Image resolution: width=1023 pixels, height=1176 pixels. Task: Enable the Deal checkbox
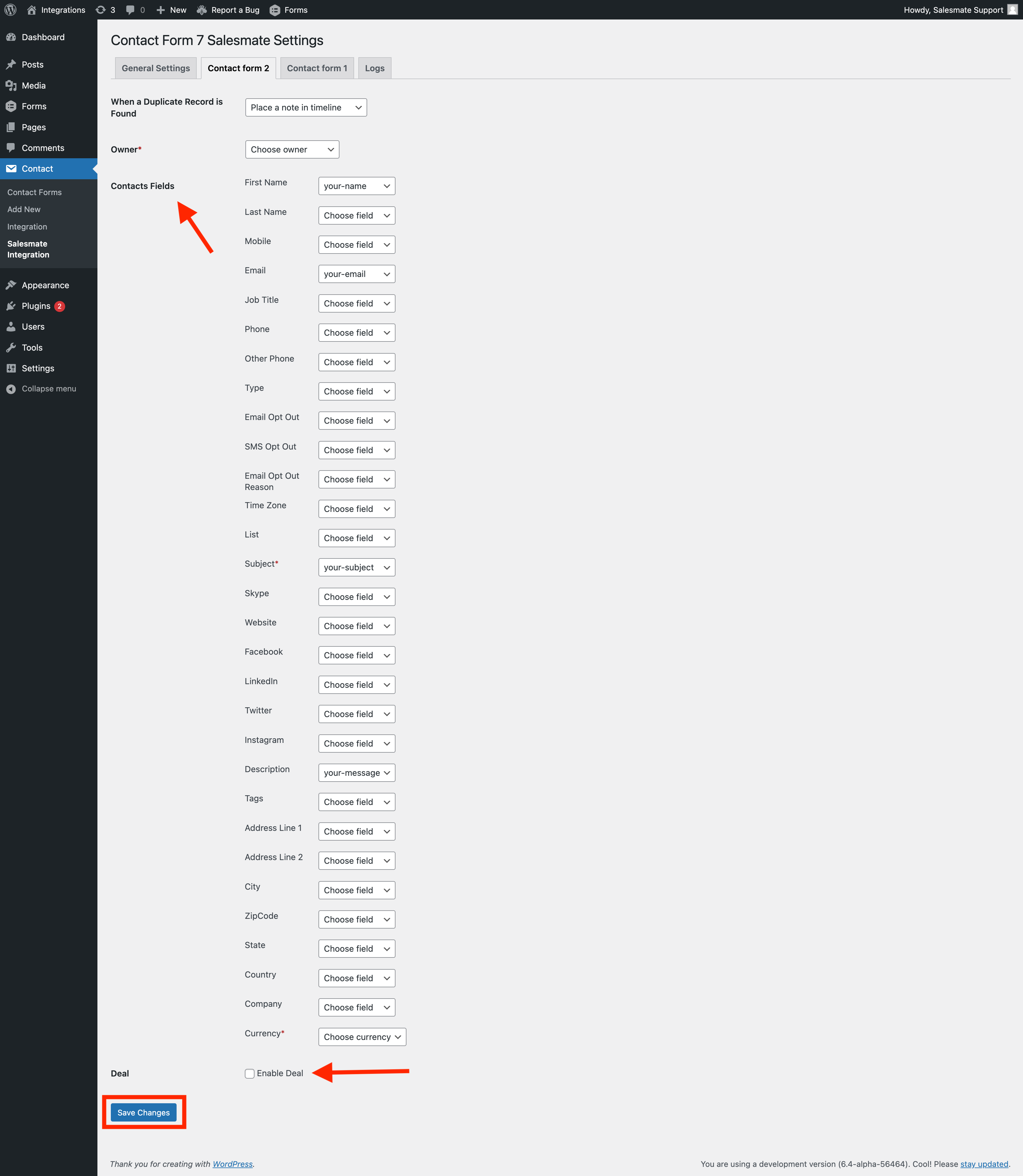coord(249,1073)
